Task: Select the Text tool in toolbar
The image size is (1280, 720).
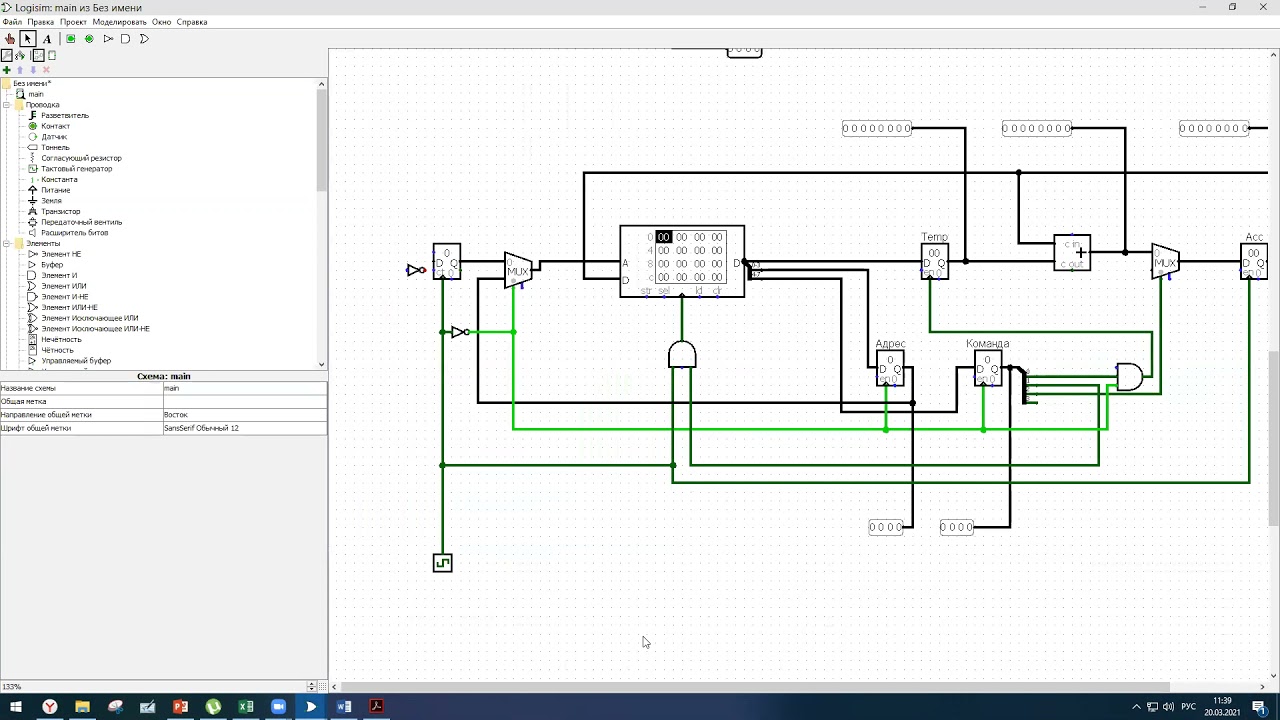Action: 46,39
